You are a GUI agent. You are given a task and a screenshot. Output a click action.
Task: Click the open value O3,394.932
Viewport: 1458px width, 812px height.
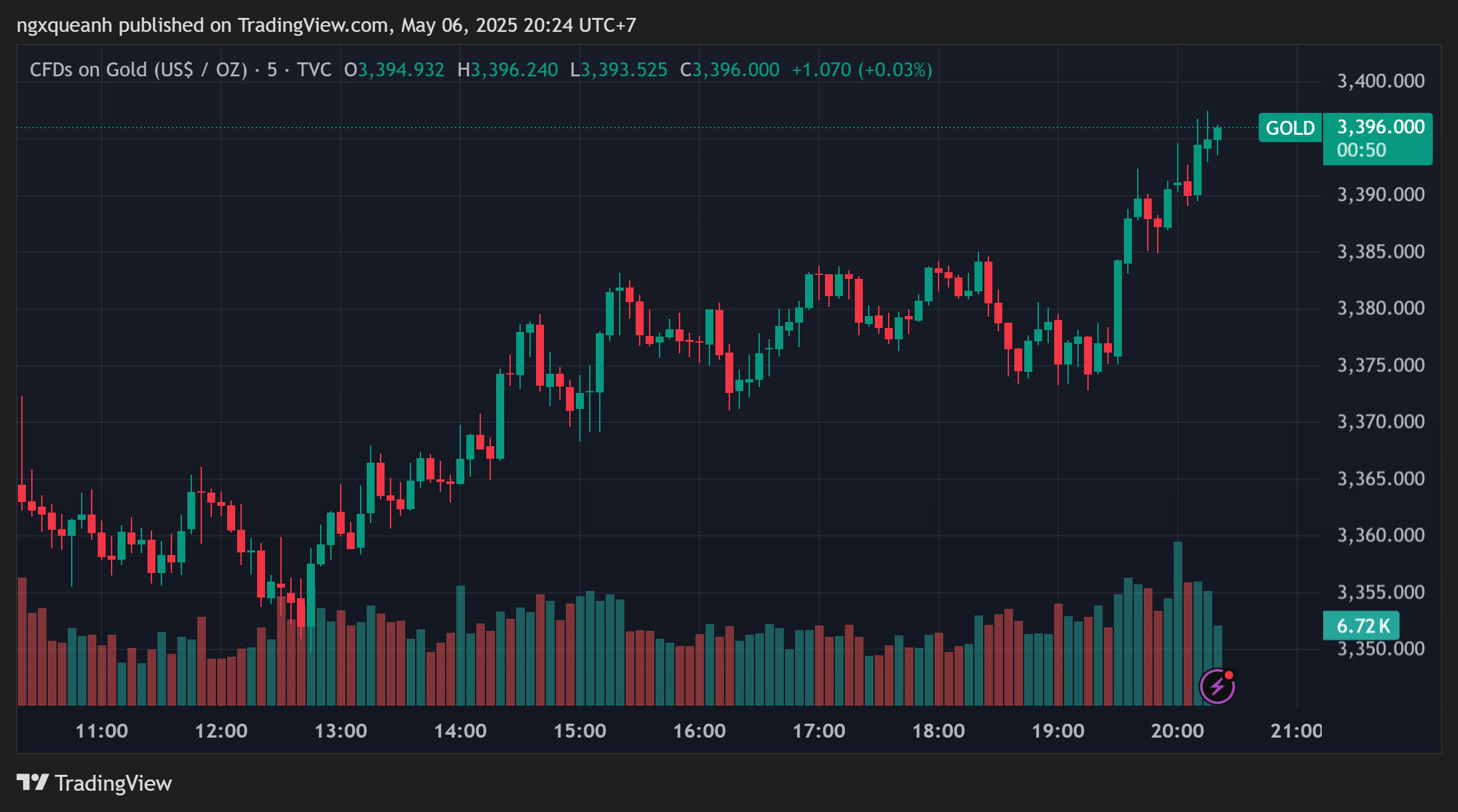[395, 70]
